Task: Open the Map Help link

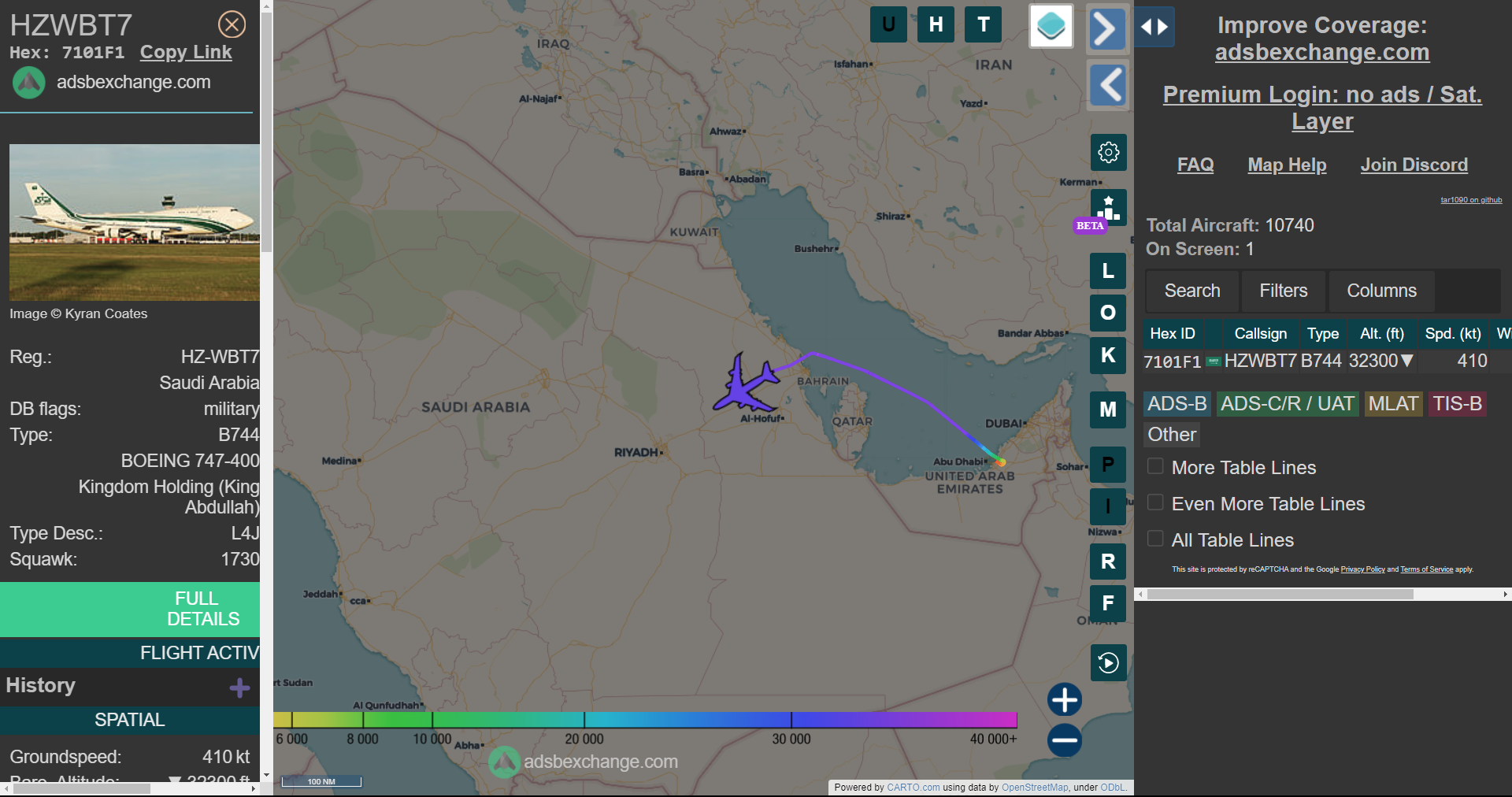Action: (x=1287, y=165)
